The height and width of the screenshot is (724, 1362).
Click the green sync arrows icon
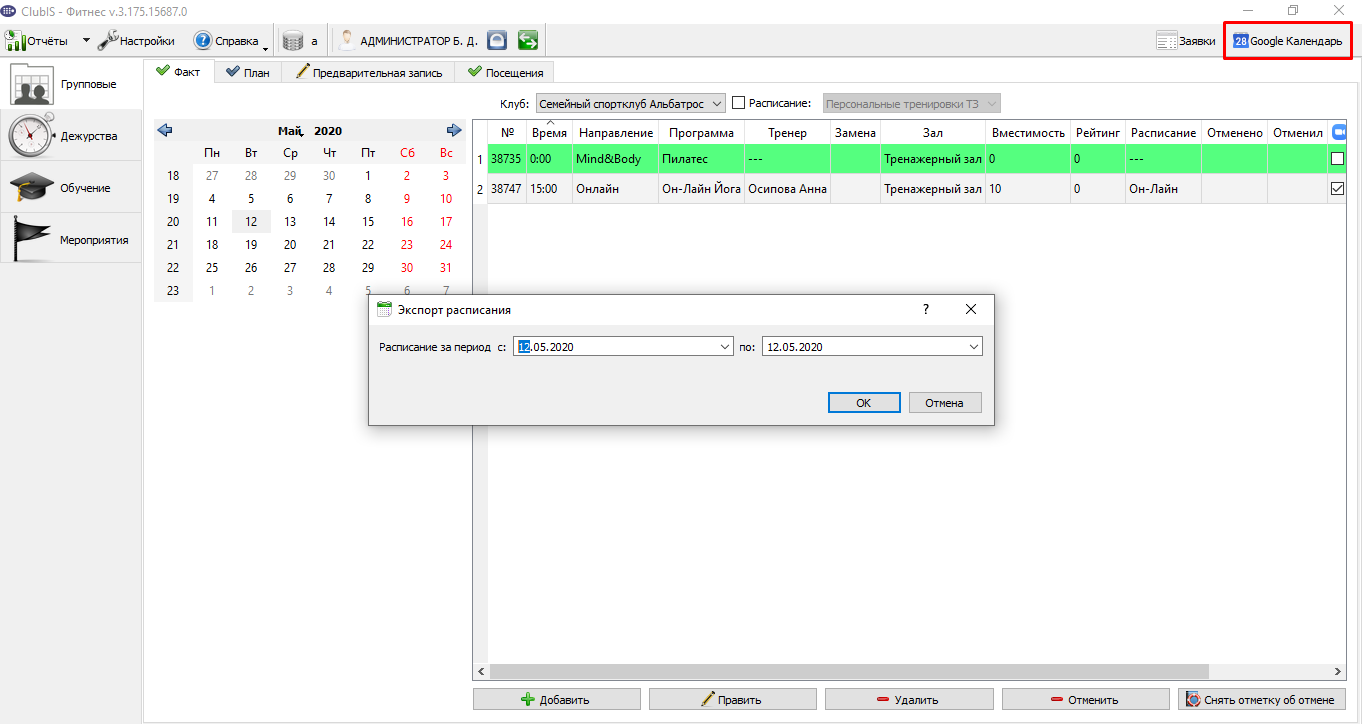(x=528, y=41)
